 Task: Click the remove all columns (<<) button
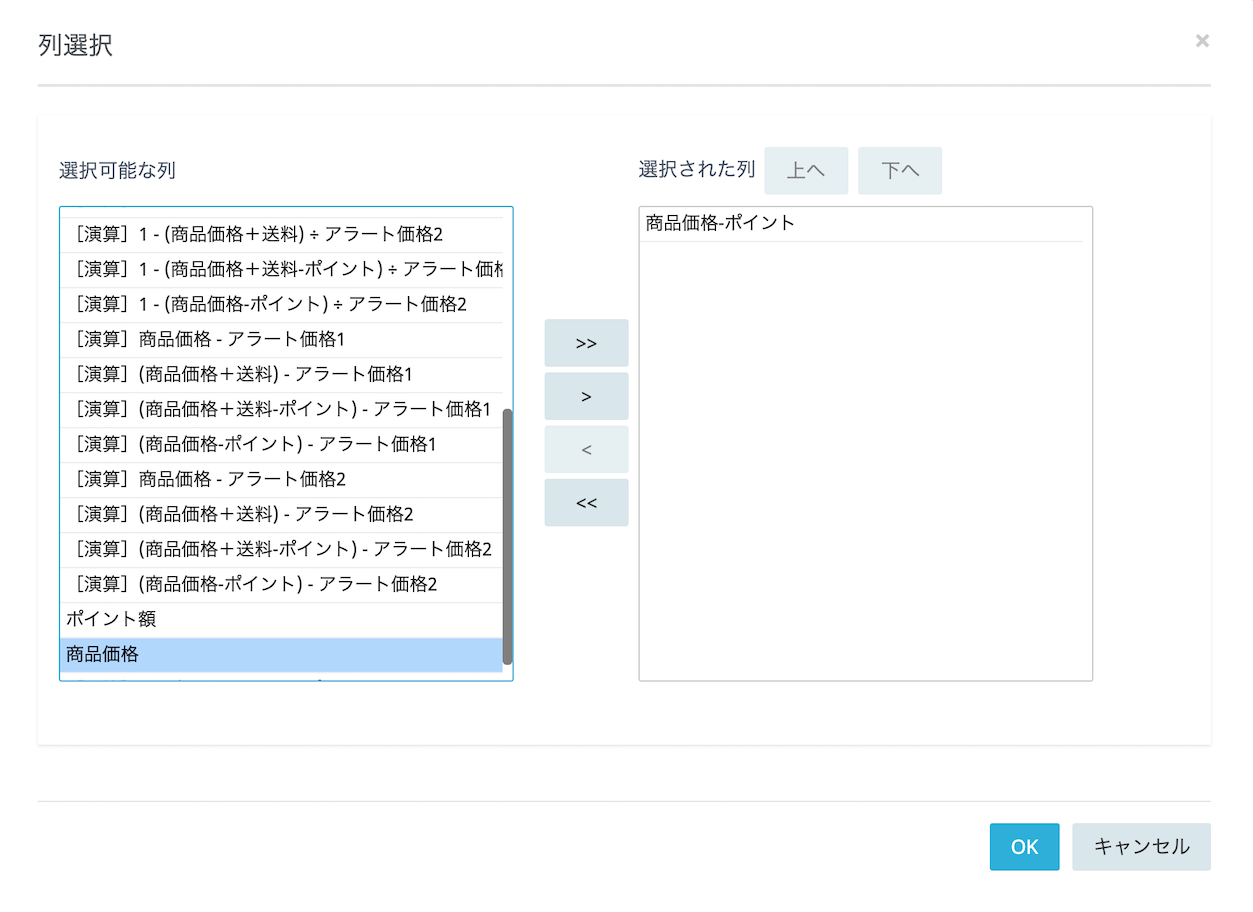586,502
